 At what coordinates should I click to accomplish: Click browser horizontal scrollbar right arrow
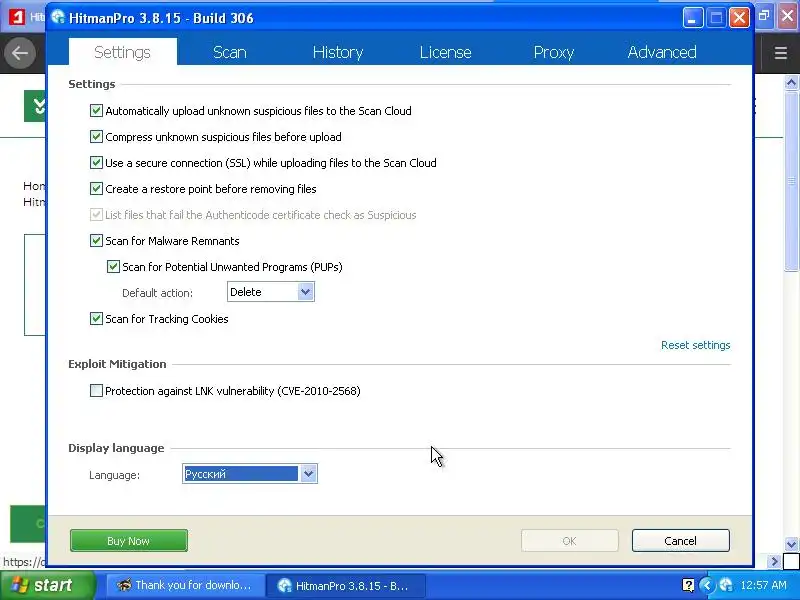click(x=775, y=561)
